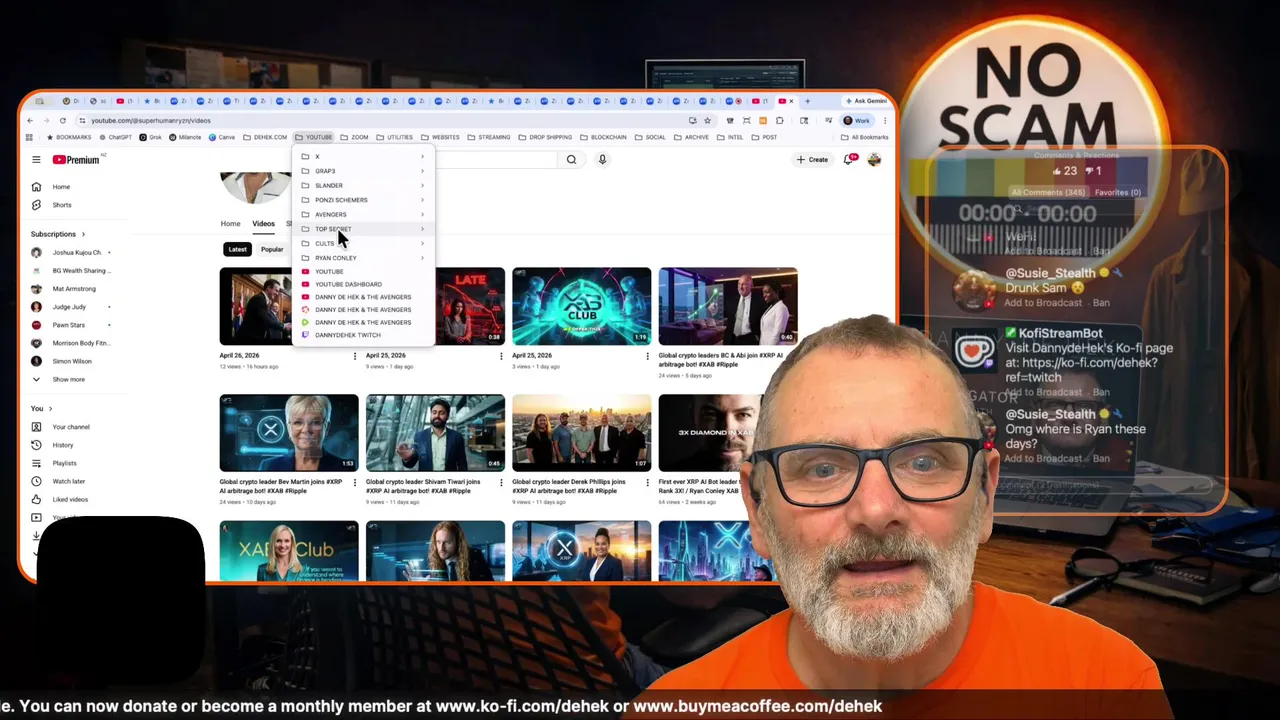Open options for April 26, 2026 video
The height and width of the screenshot is (720, 1280).
(354, 356)
